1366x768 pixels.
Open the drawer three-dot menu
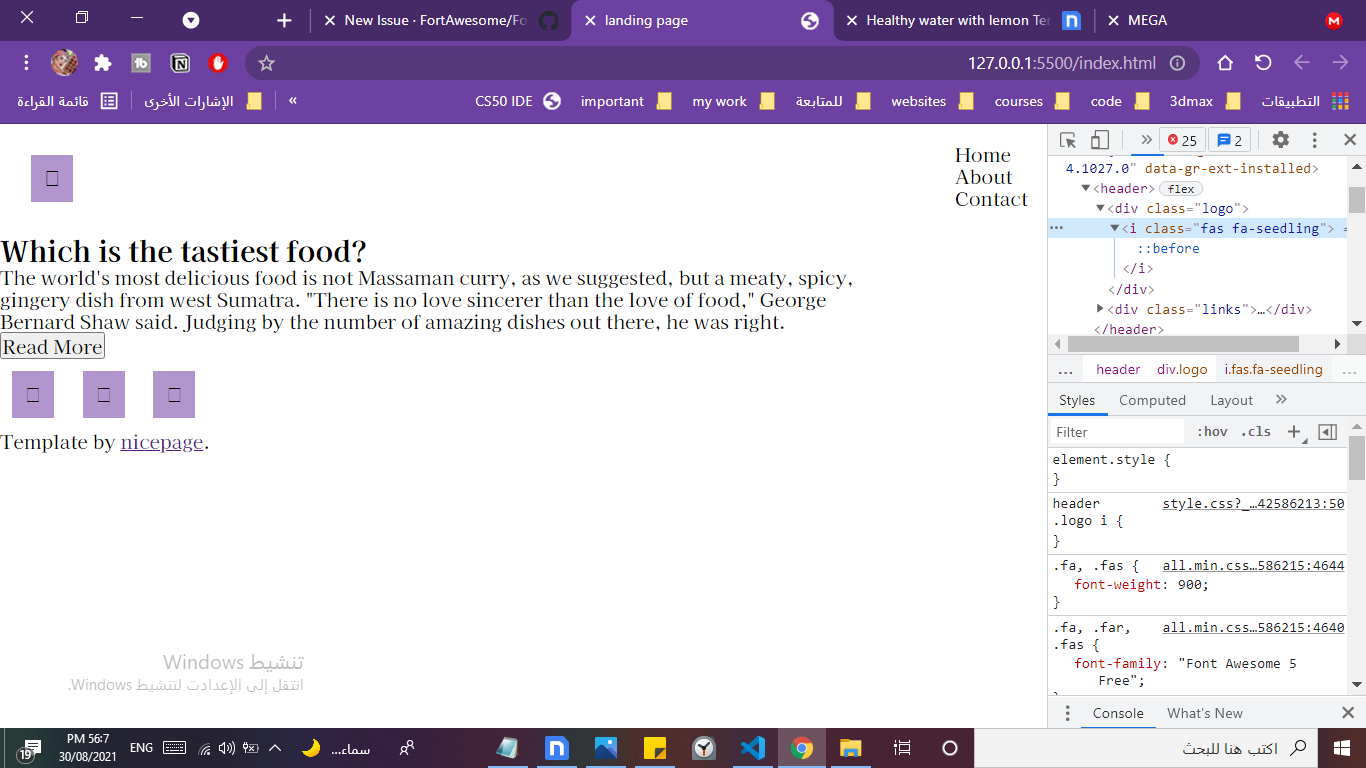[x=1067, y=713]
